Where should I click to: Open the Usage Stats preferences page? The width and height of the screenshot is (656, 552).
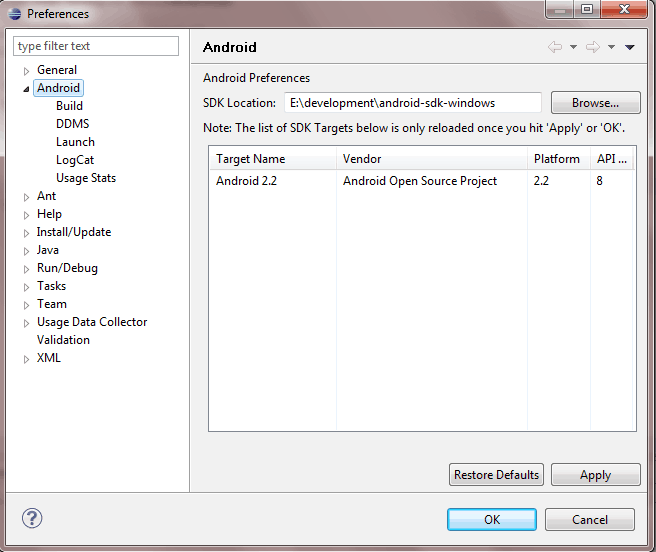coord(86,178)
